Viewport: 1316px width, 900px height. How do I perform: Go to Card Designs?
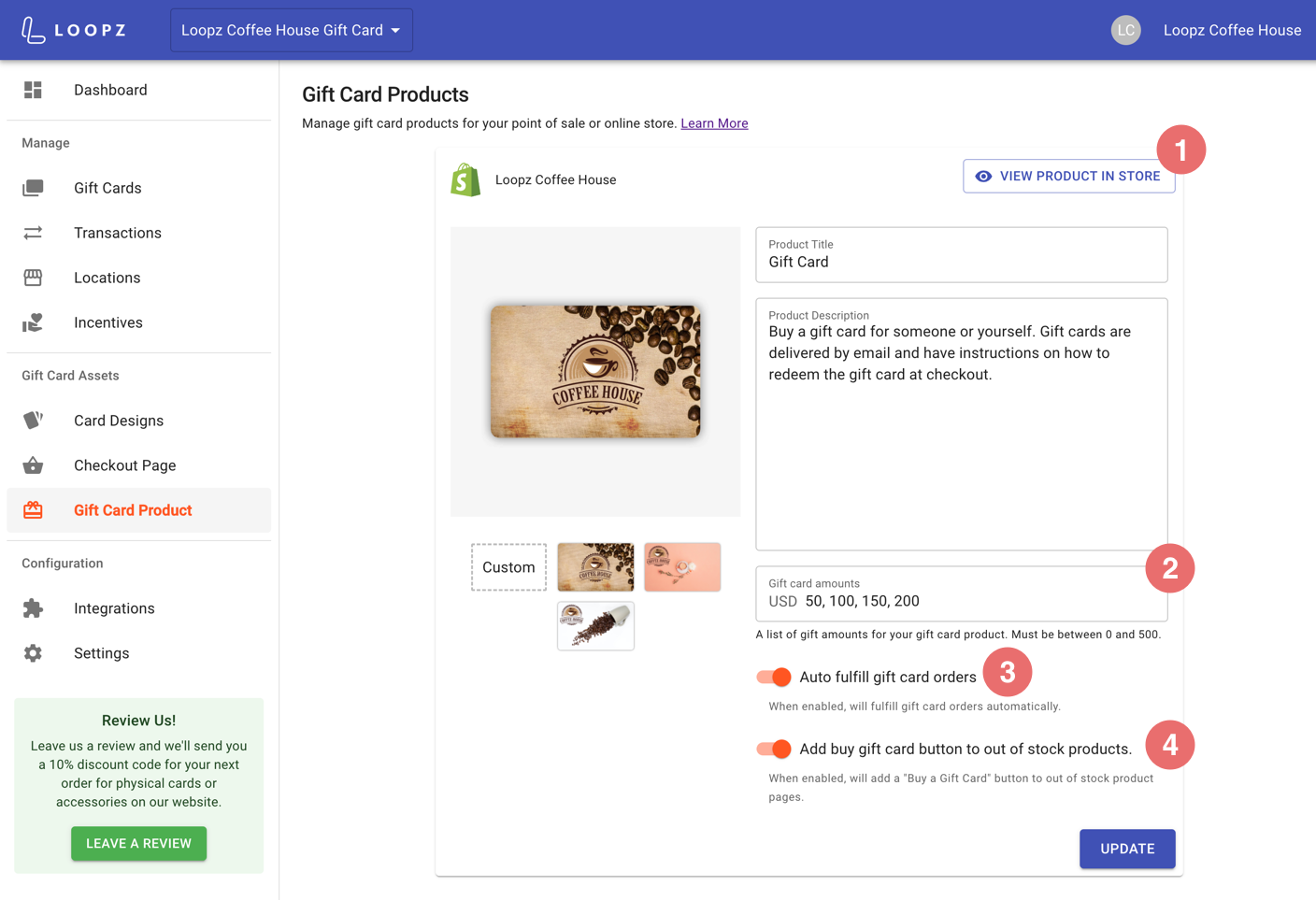point(138,421)
